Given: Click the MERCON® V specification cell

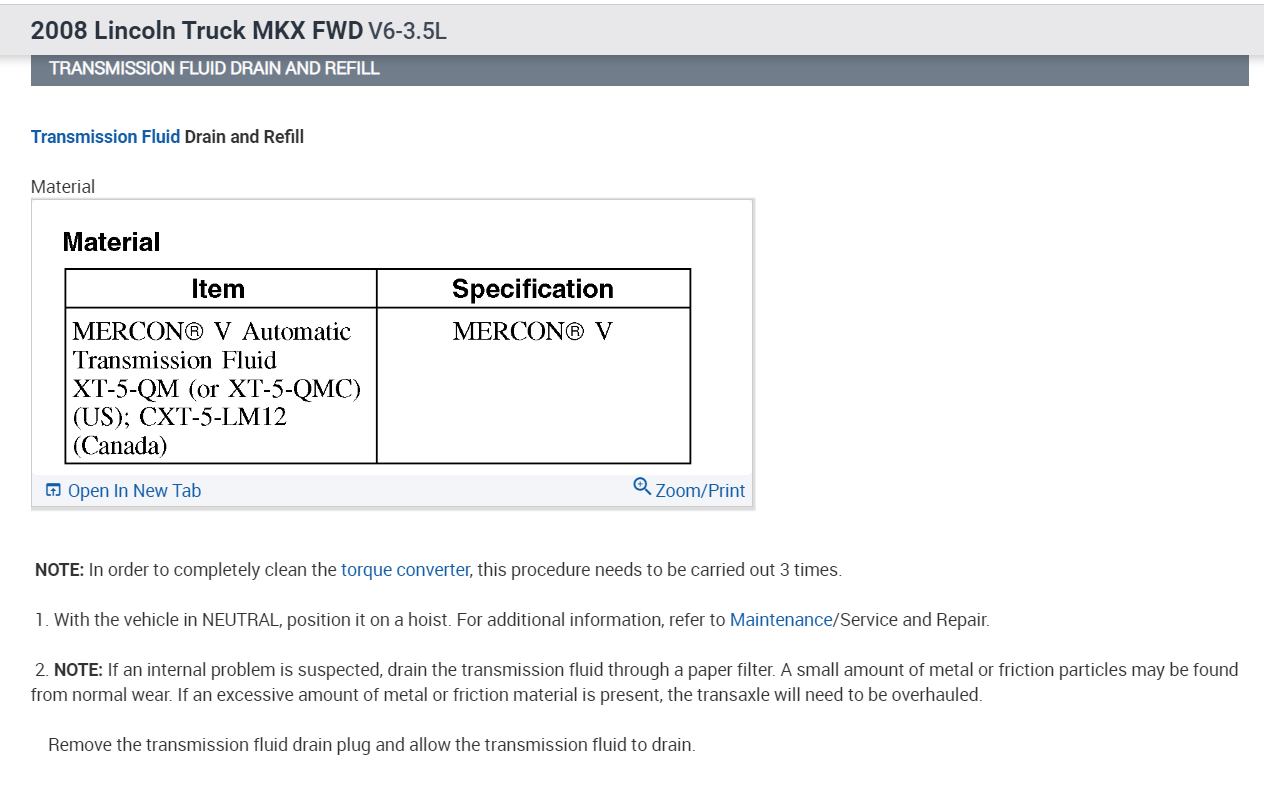Looking at the screenshot, I should [x=532, y=332].
